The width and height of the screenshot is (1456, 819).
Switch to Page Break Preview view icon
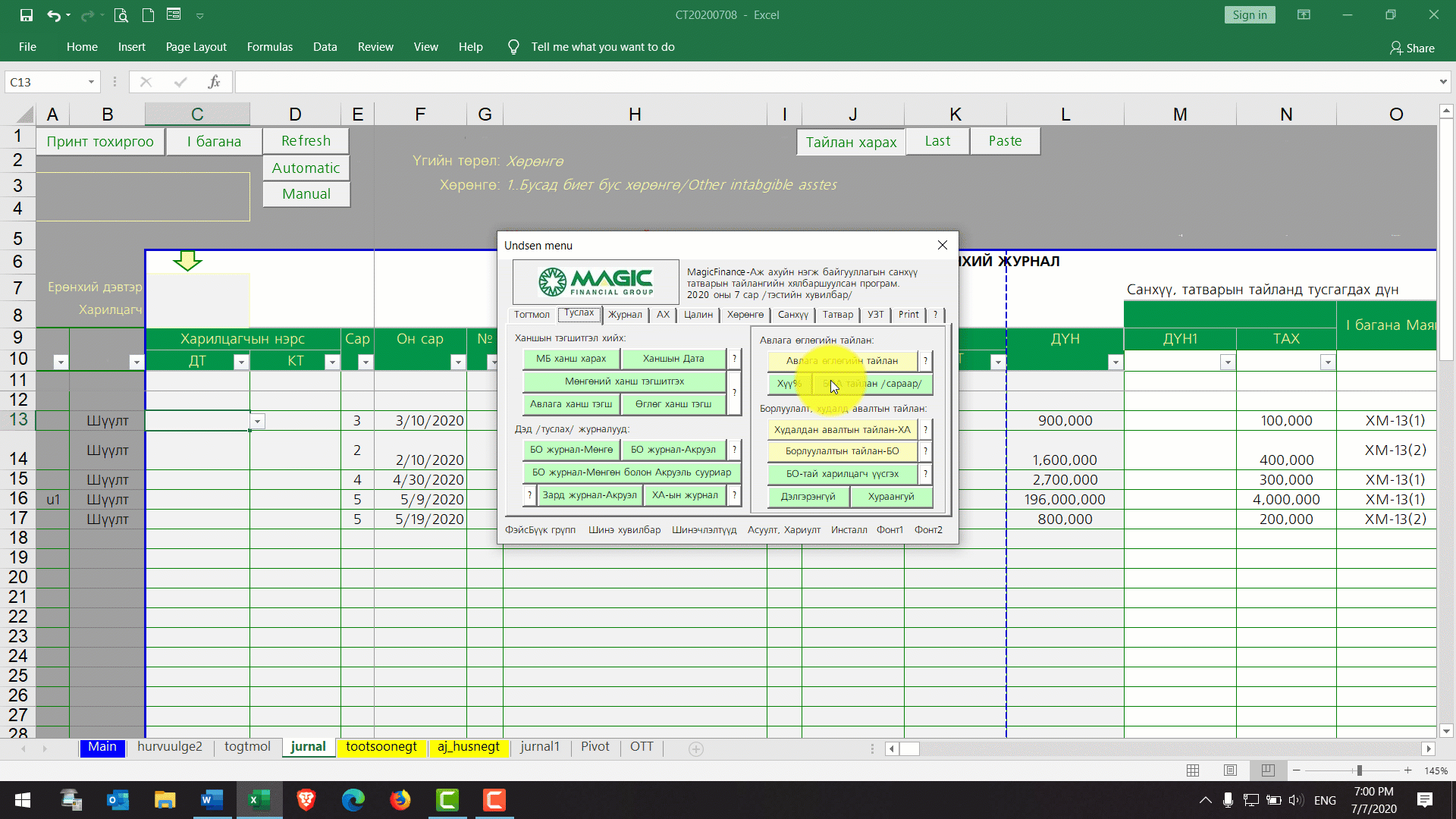point(1267,770)
